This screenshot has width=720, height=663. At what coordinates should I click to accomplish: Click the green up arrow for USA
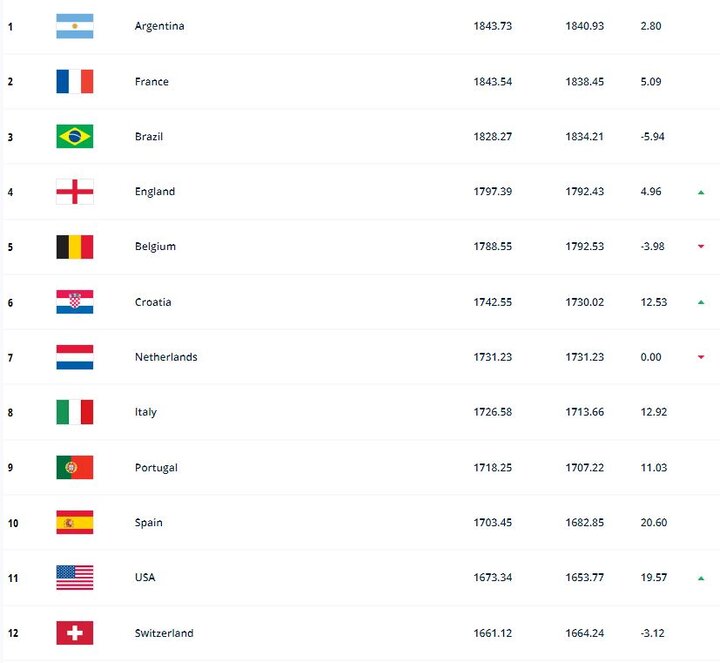click(x=701, y=578)
